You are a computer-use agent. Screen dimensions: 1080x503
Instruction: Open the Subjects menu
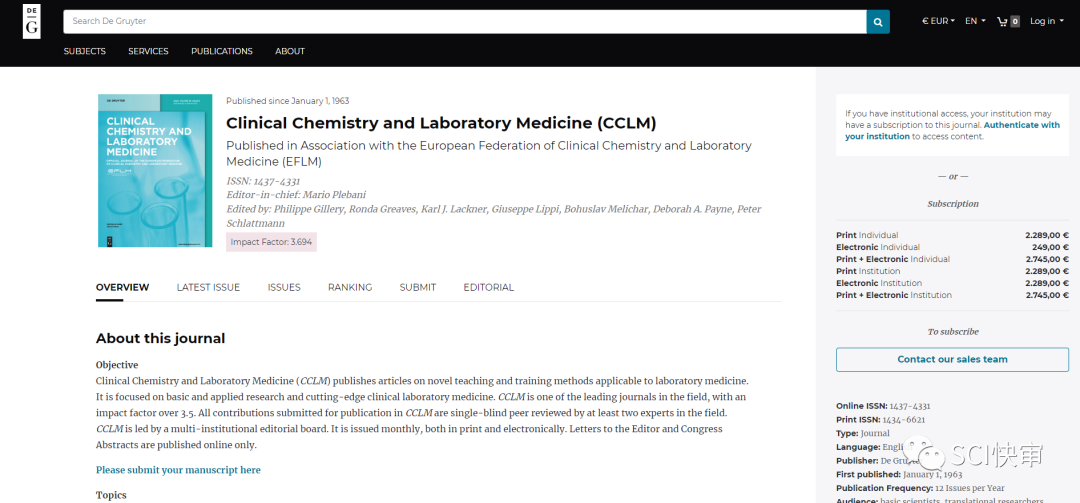[85, 51]
